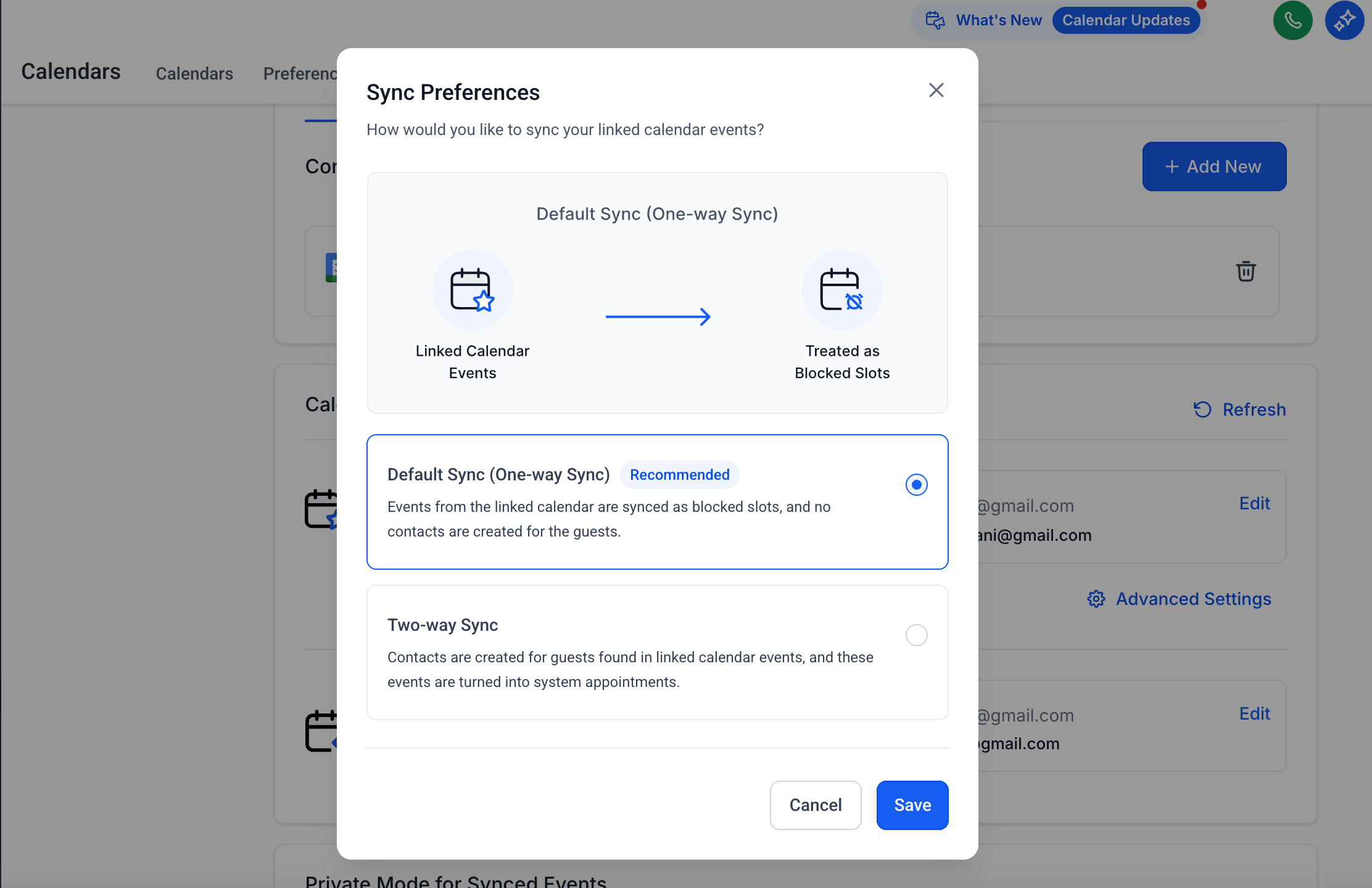
Task: Click the trash delete icon
Action: click(1246, 271)
